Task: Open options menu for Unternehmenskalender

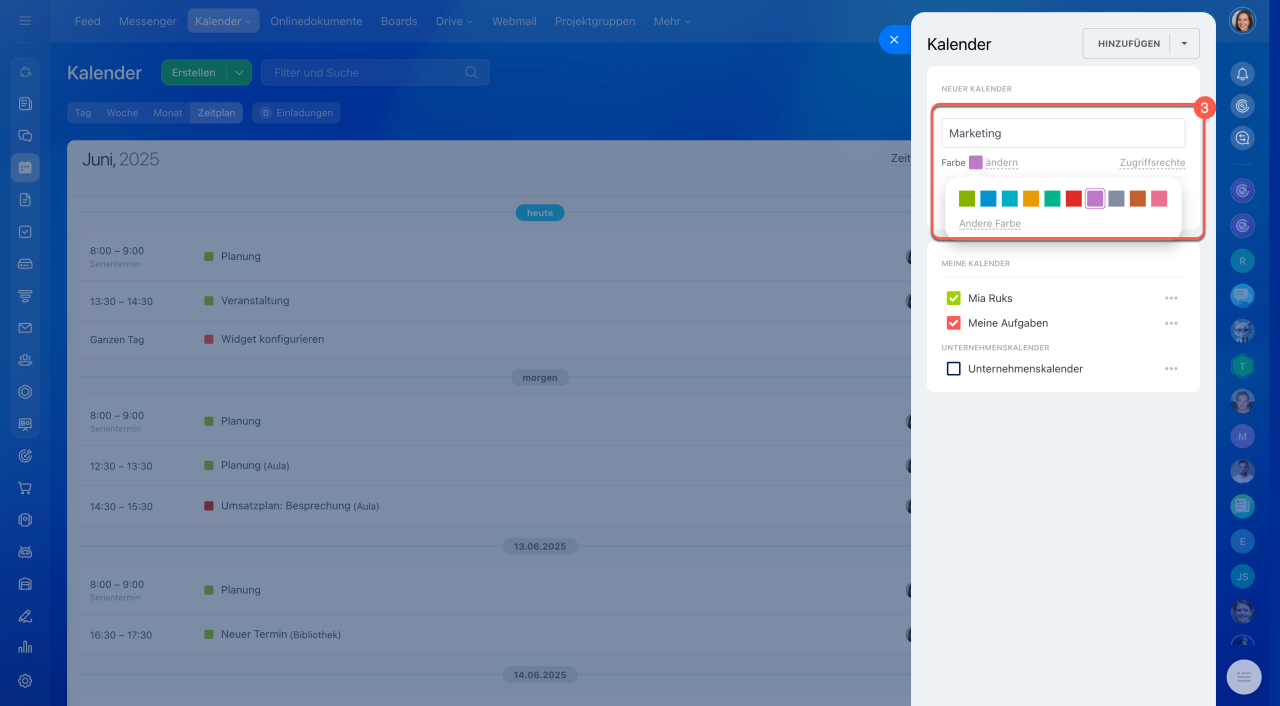Action: (1171, 369)
